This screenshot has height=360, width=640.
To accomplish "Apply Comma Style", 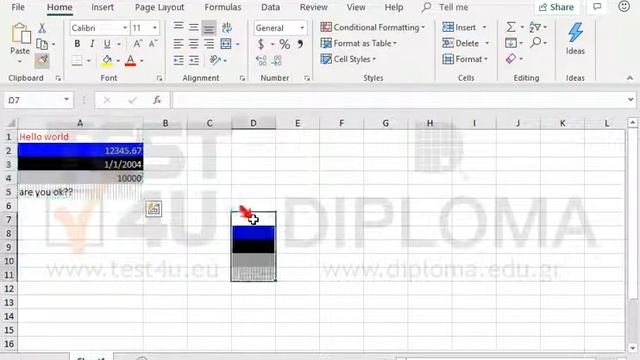I will (x=300, y=44).
